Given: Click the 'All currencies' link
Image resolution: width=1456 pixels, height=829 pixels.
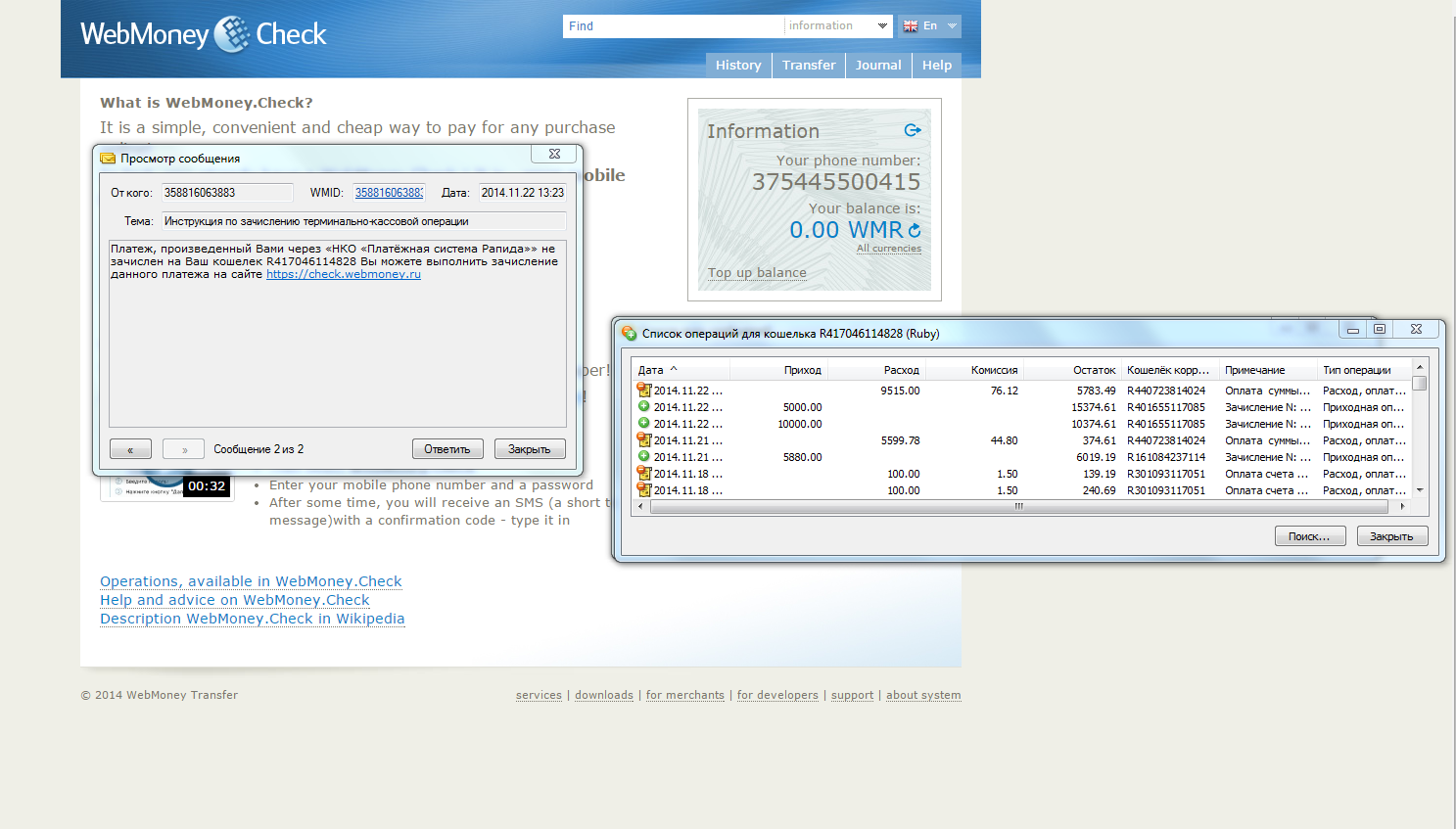Looking at the screenshot, I should (889, 249).
